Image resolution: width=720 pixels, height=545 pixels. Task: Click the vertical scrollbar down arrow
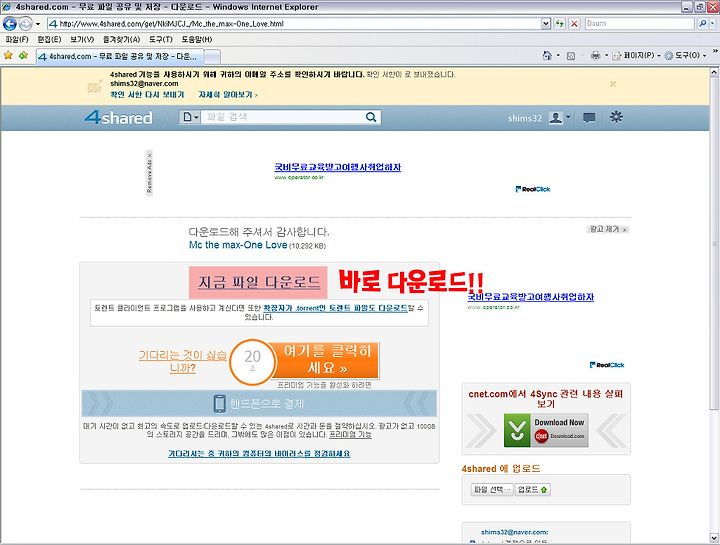point(714,537)
